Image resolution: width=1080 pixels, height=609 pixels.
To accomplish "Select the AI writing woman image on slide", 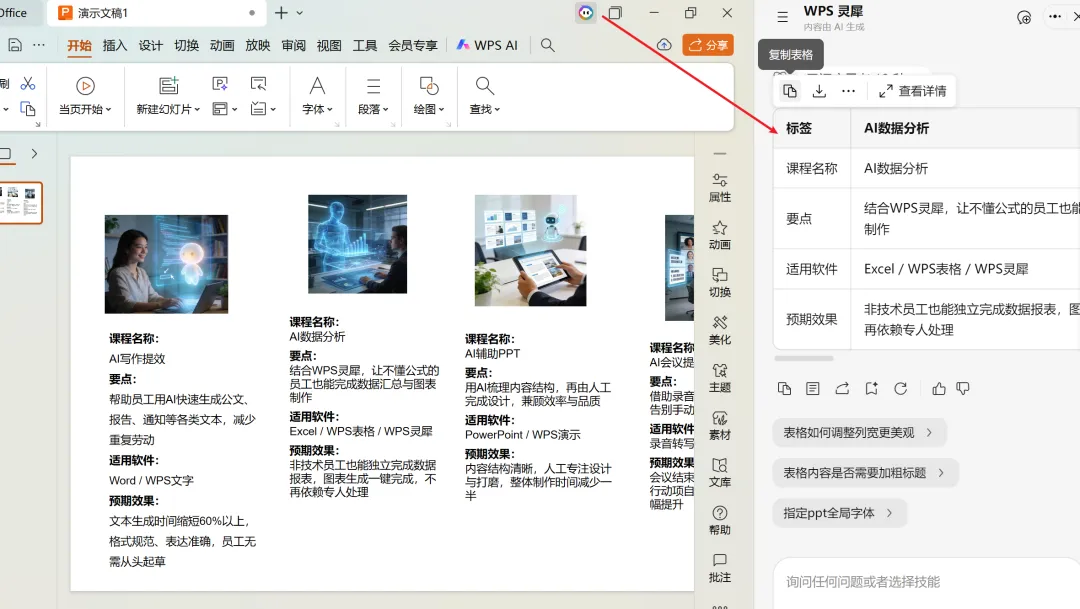I will click(x=166, y=264).
